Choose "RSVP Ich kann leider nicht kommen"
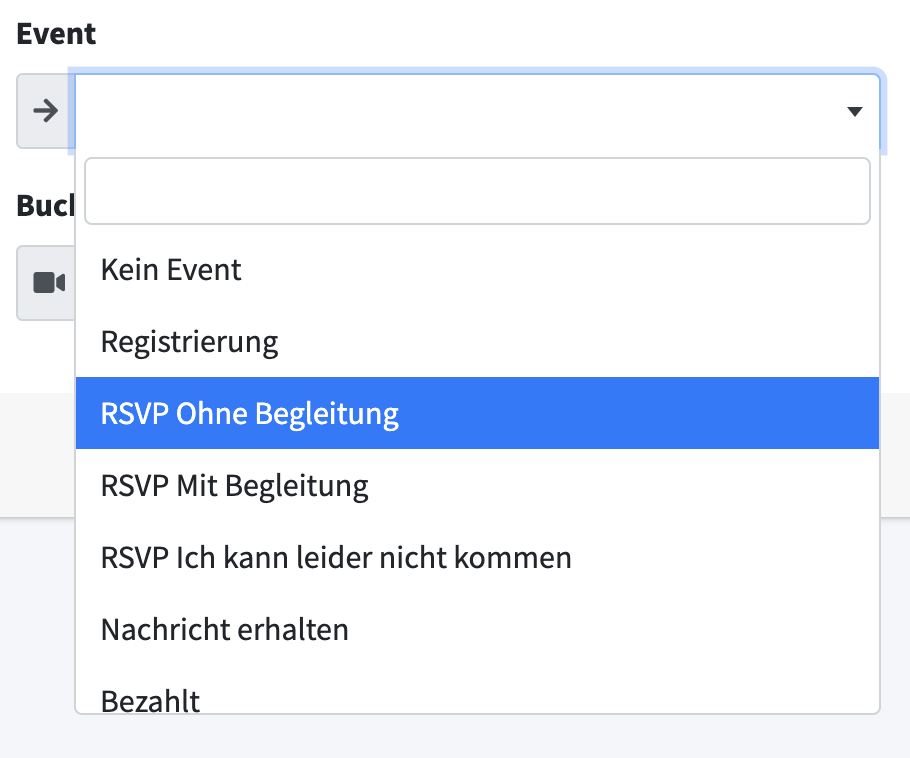910x758 pixels. [336, 558]
